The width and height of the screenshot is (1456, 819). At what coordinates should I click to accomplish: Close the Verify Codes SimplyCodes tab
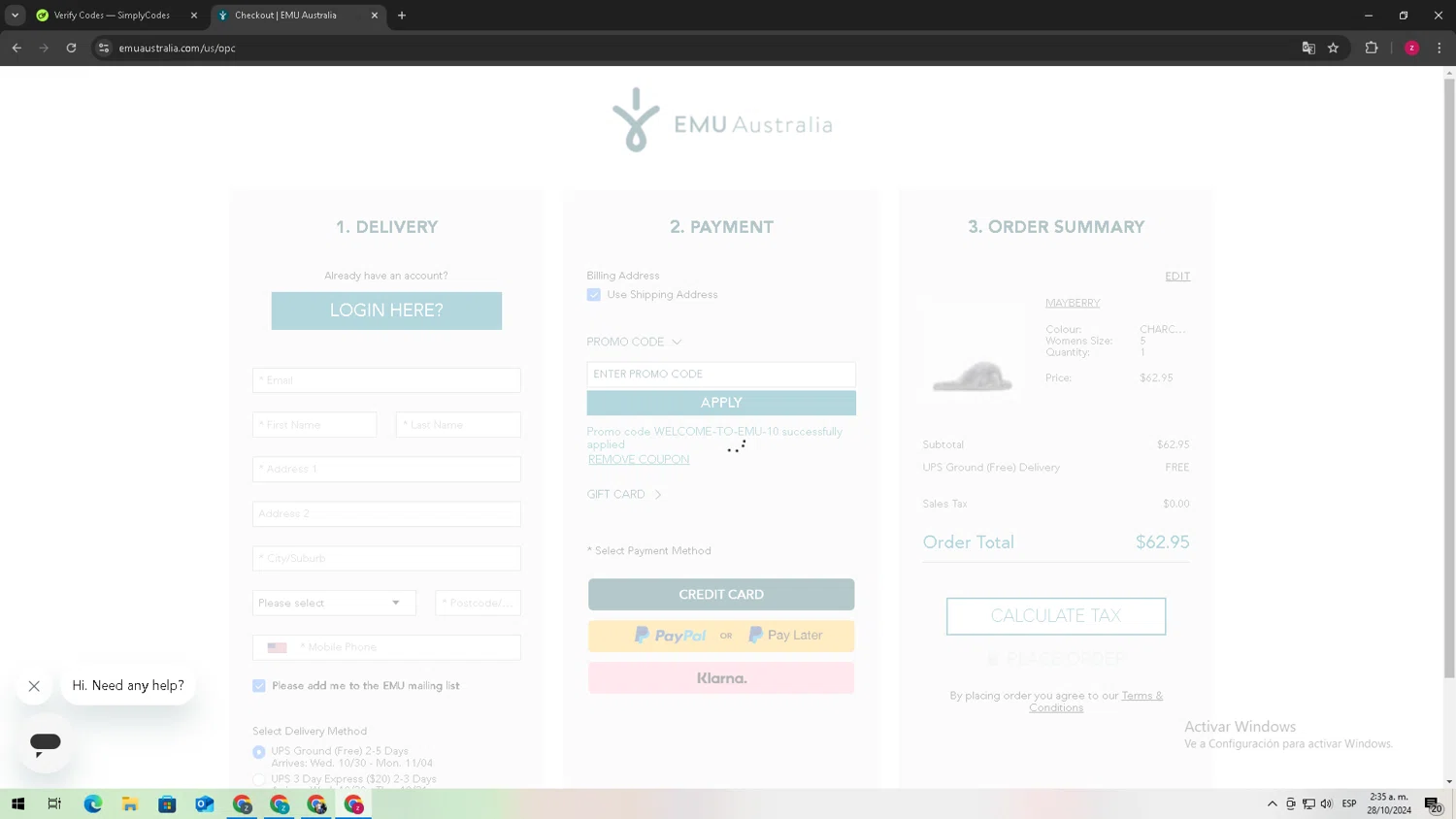pos(193,16)
